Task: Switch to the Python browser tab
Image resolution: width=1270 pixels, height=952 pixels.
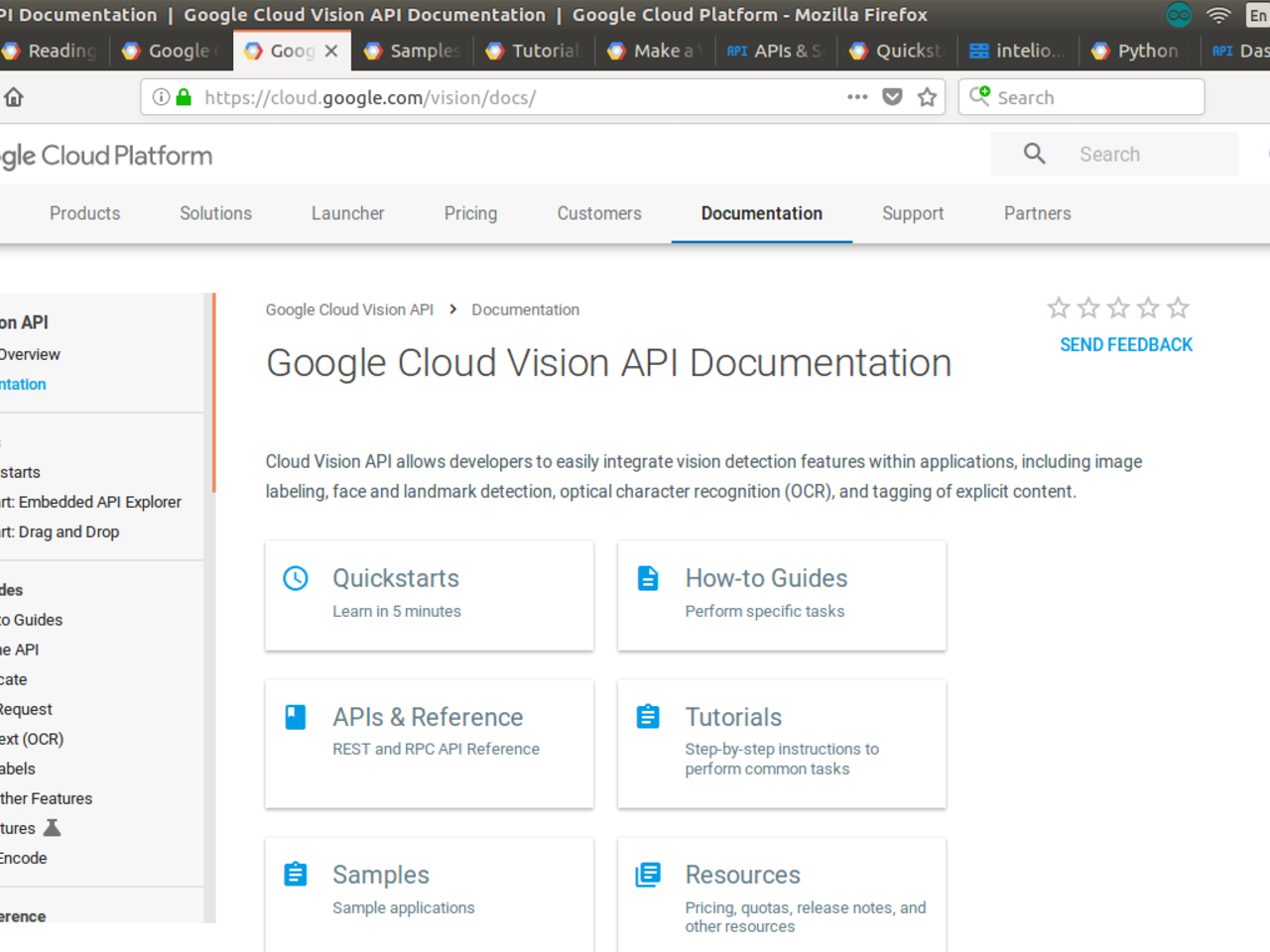Action: click(x=1136, y=51)
